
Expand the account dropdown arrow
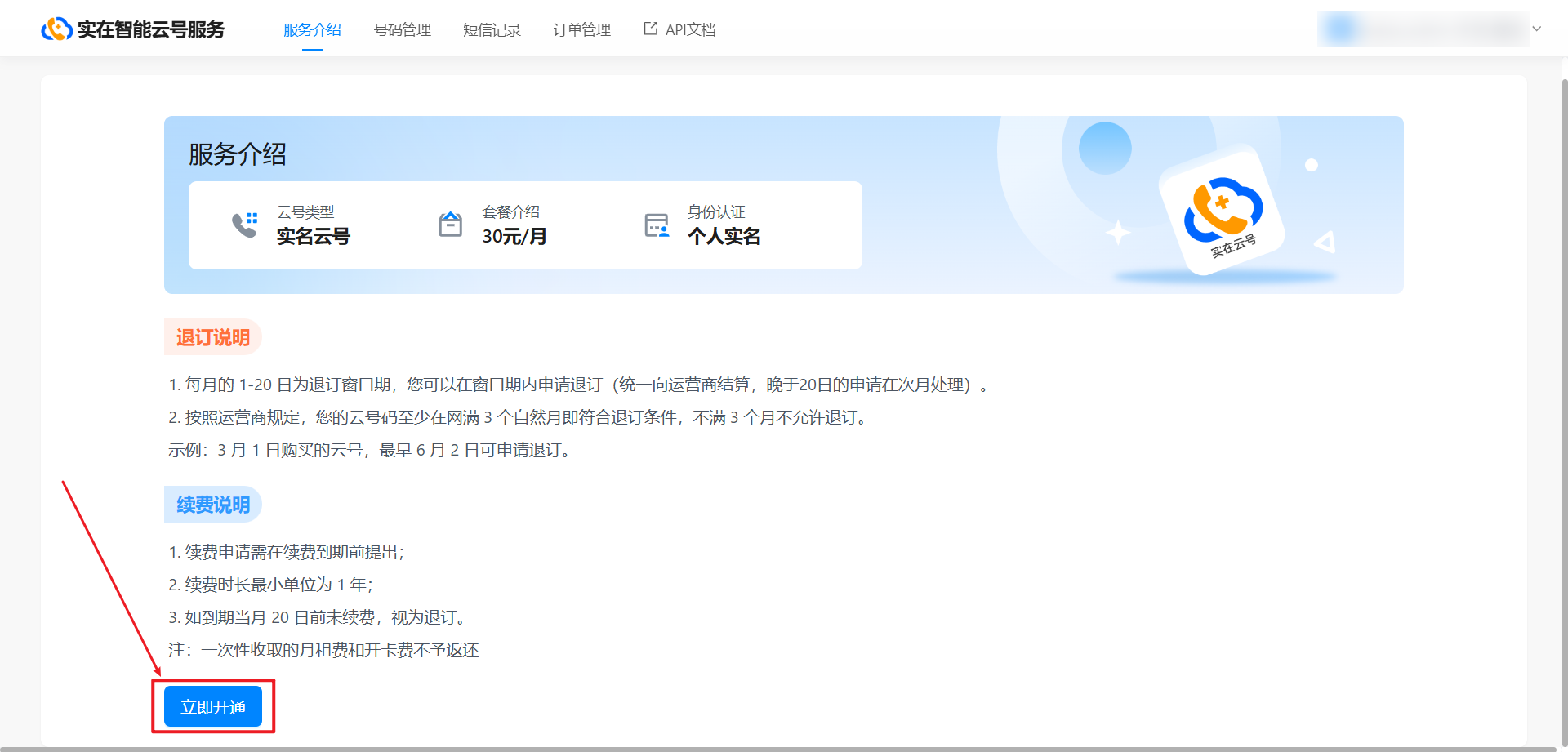click(1536, 29)
